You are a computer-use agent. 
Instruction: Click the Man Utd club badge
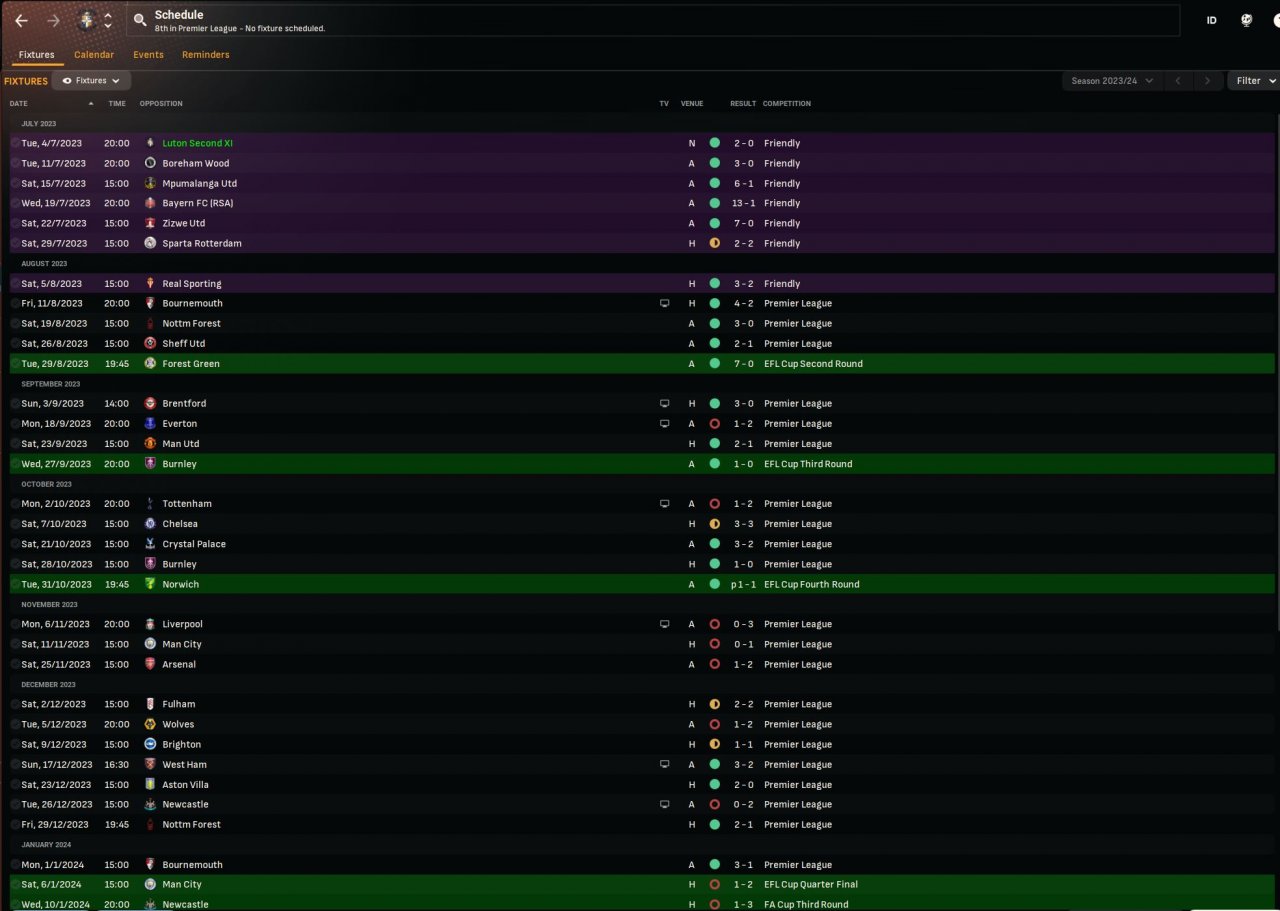[x=150, y=443]
